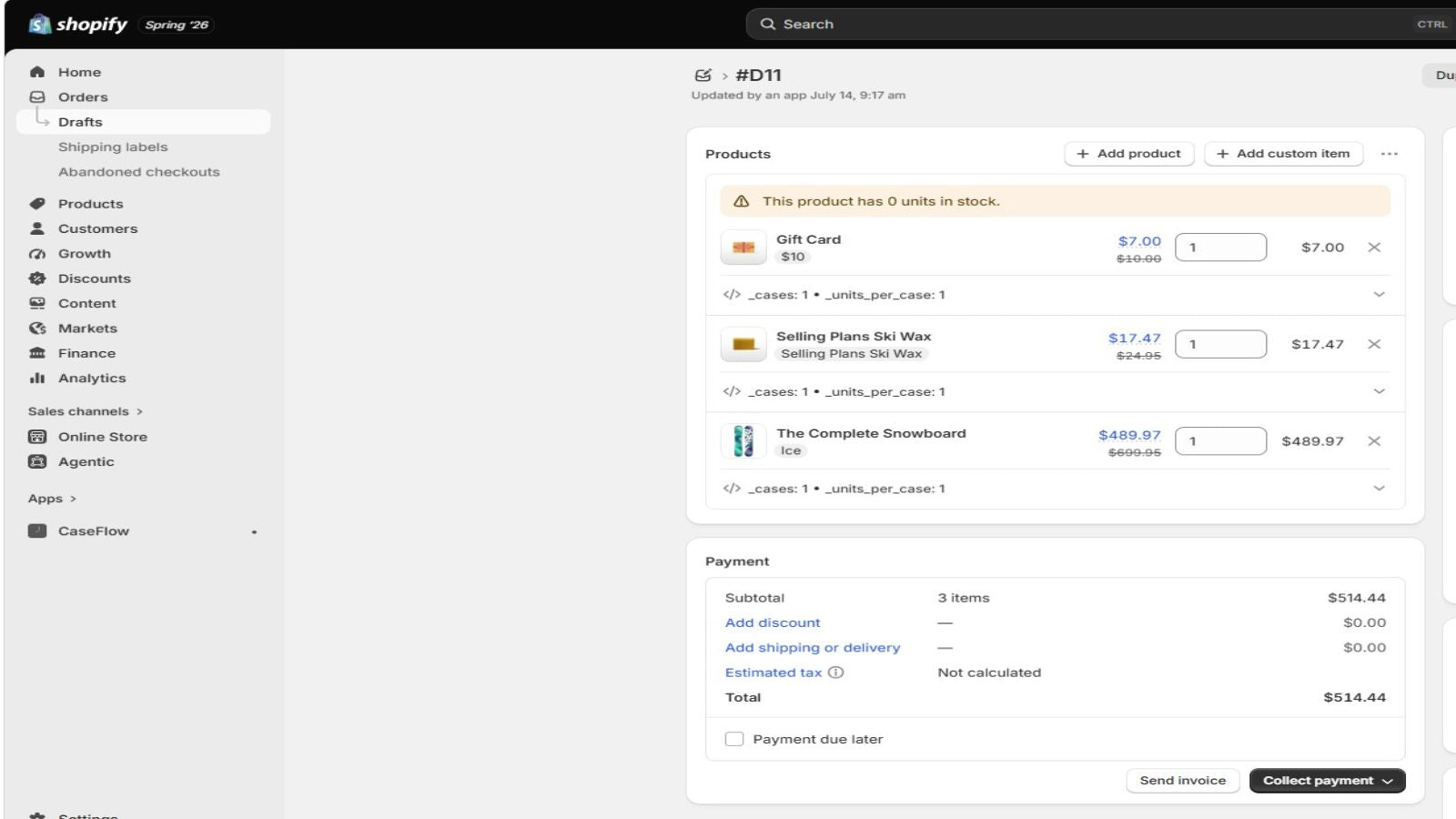Open the Collect payment dropdown

click(1327, 781)
